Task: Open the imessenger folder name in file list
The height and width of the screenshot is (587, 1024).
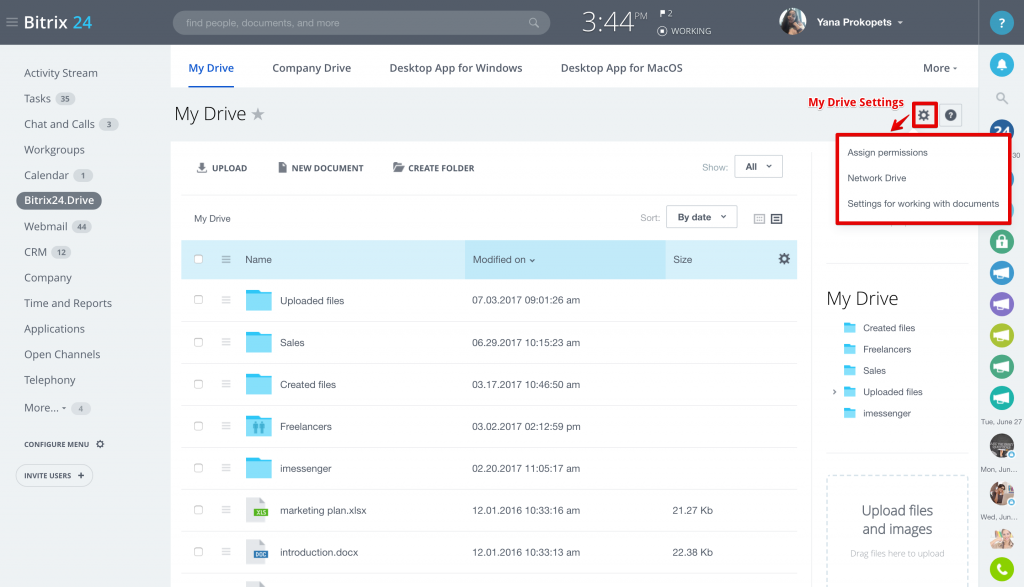Action: point(306,468)
